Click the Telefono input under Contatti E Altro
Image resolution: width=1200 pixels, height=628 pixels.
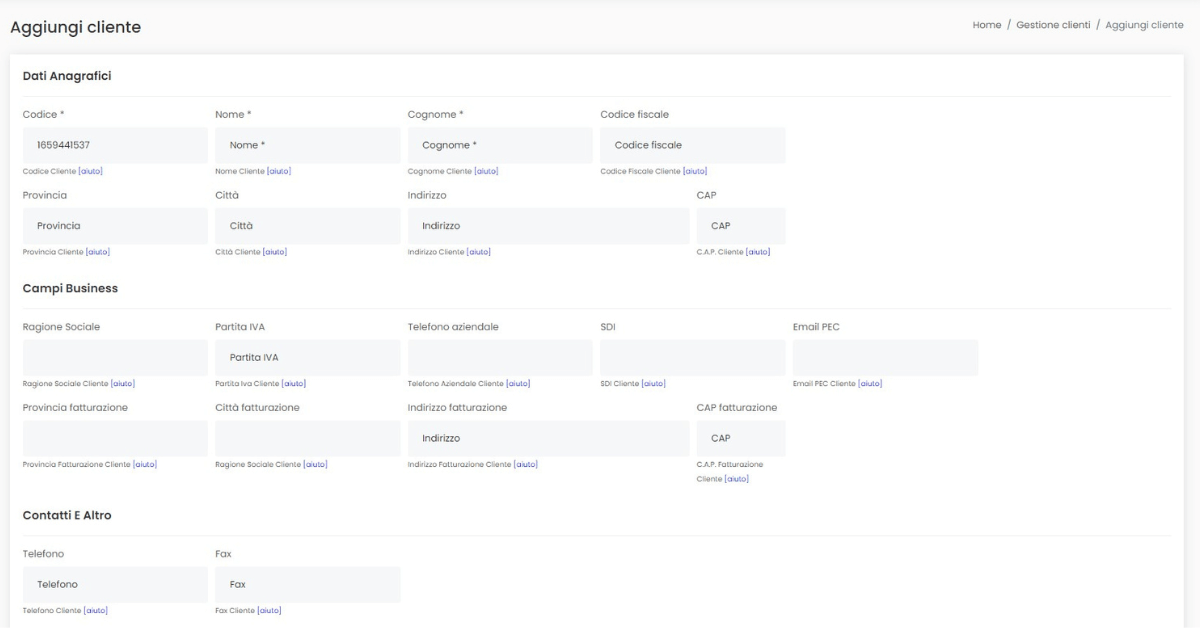coord(115,585)
